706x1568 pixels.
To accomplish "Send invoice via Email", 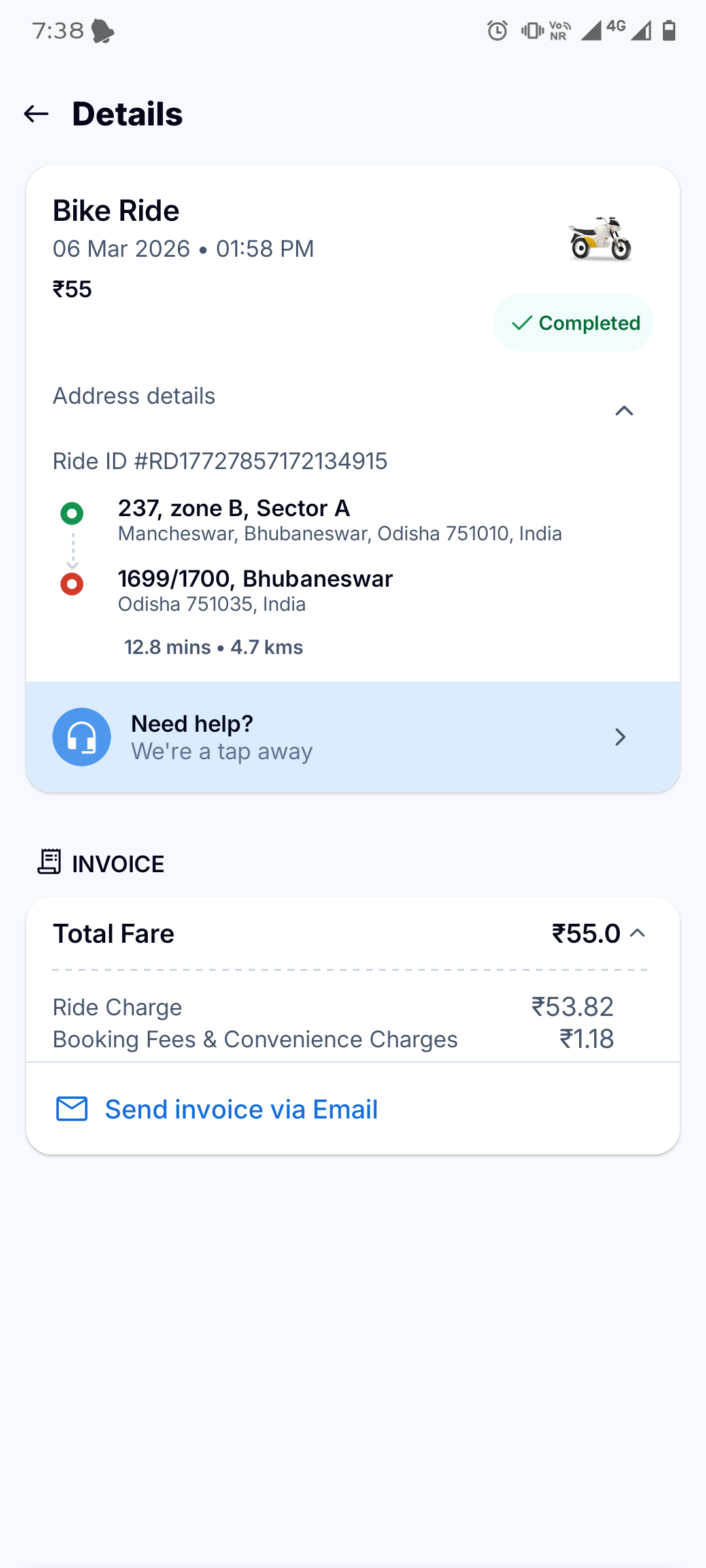I will (x=241, y=1109).
